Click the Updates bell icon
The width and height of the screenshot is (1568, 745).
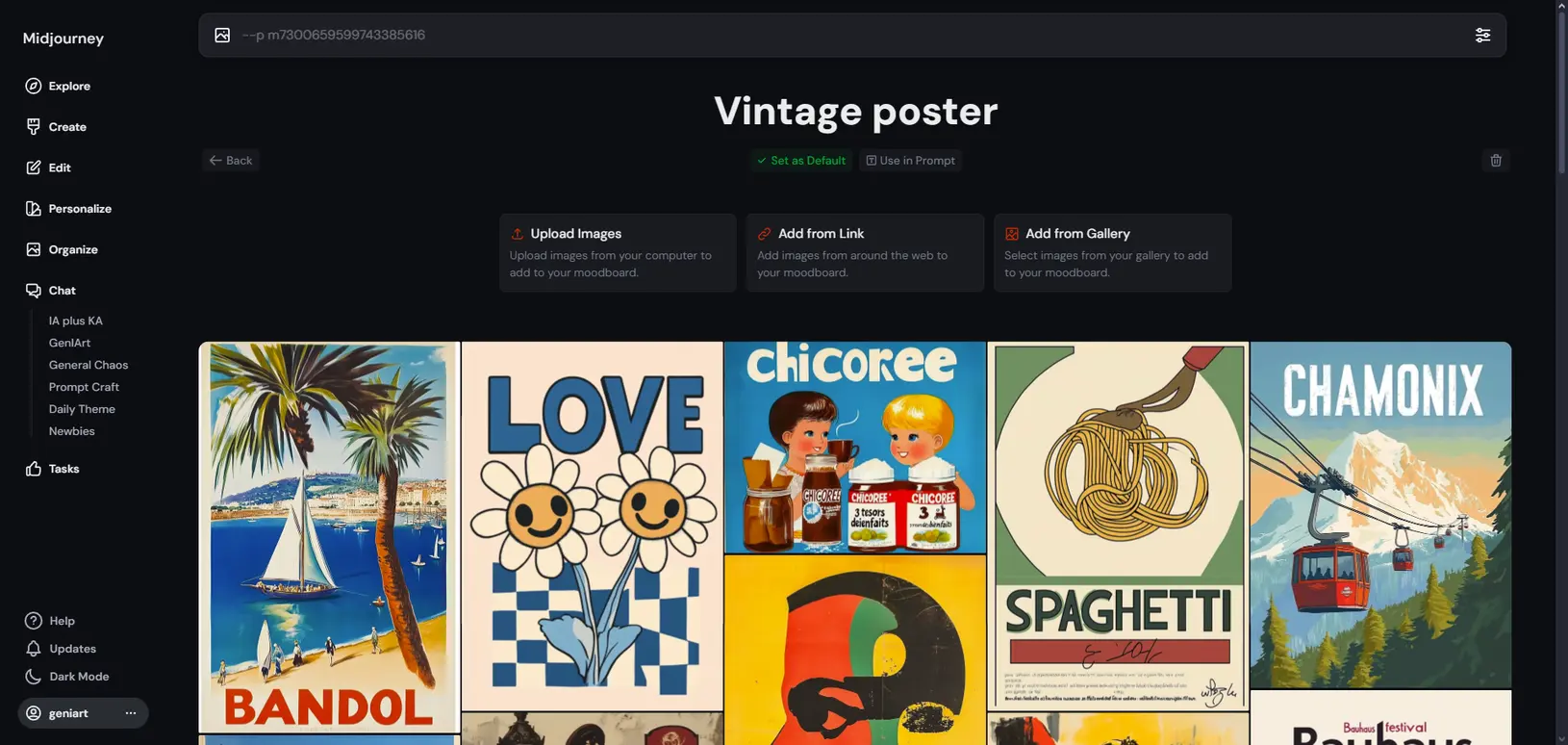[x=34, y=649]
